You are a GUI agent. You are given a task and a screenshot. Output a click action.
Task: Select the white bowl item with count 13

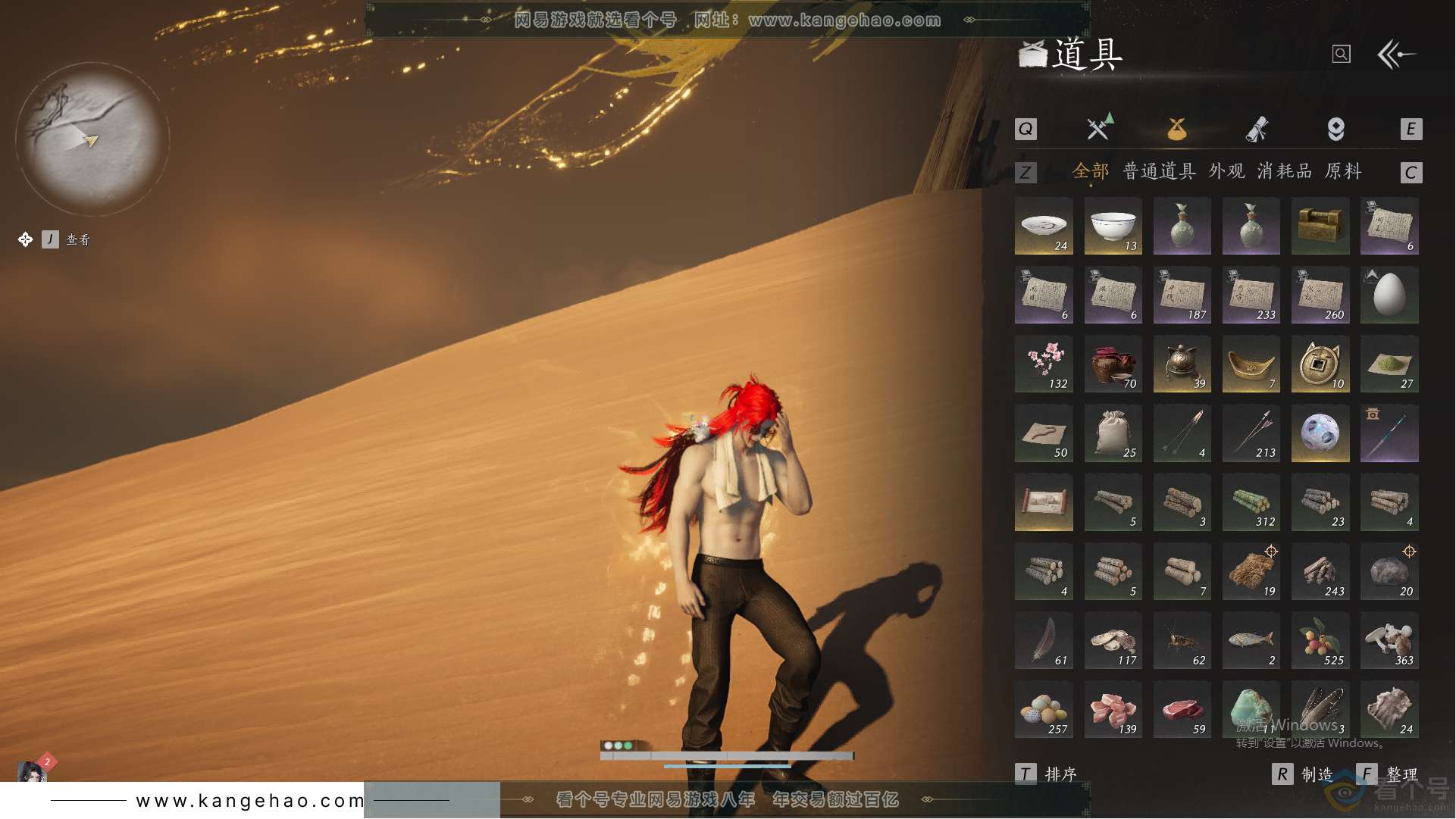tap(1113, 226)
